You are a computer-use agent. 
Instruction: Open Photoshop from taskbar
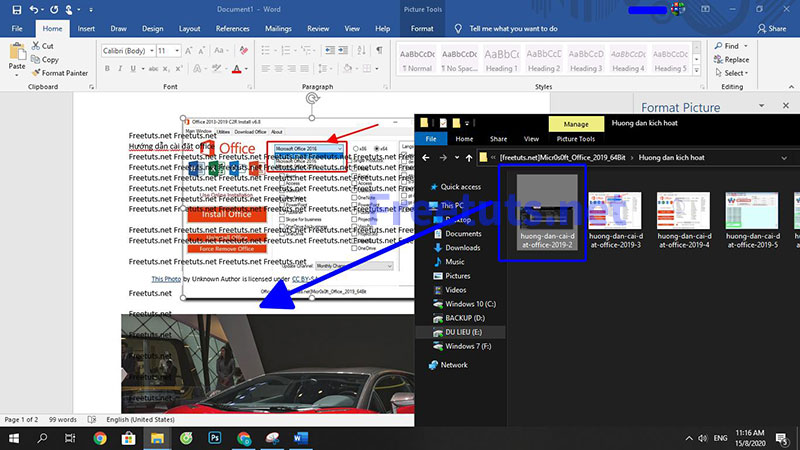point(215,438)
